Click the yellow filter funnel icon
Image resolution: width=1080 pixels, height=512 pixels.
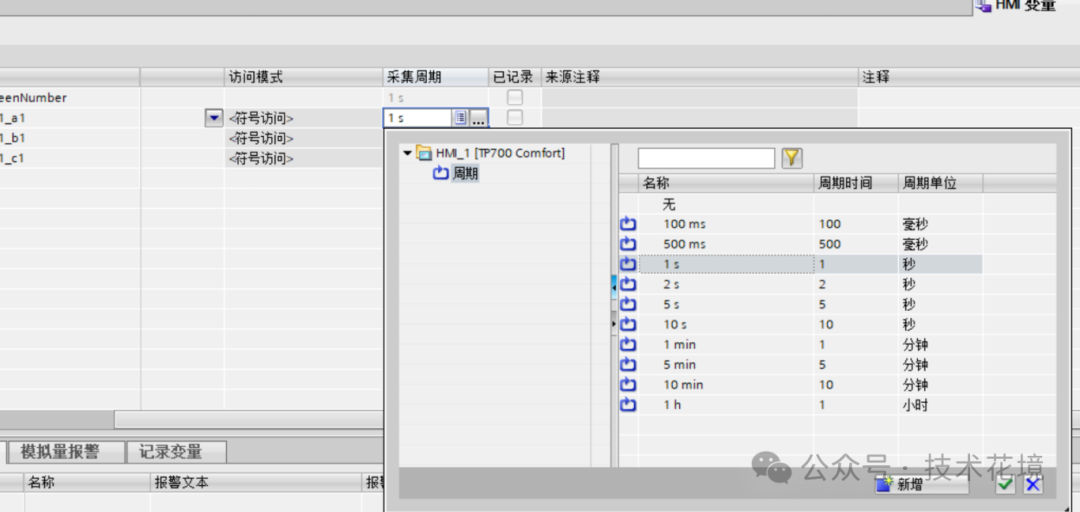(x=792, y=159)
